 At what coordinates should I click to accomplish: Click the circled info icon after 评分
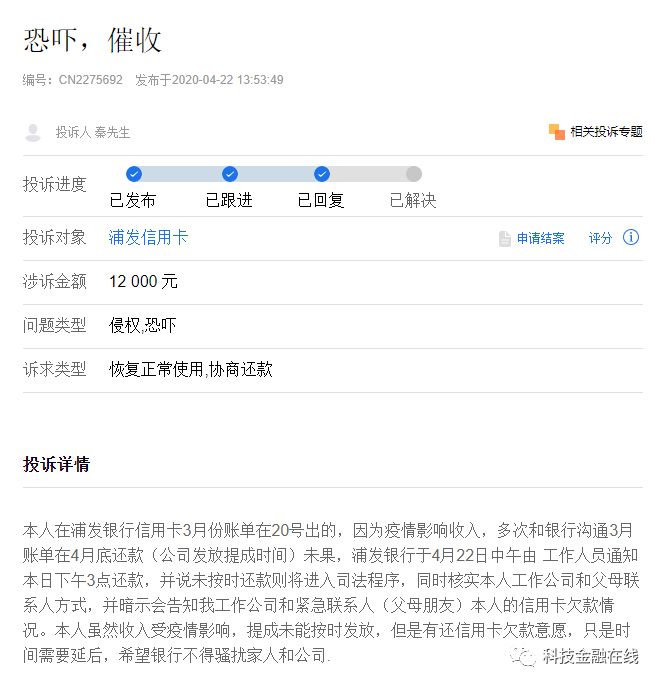tap(631, 237)
